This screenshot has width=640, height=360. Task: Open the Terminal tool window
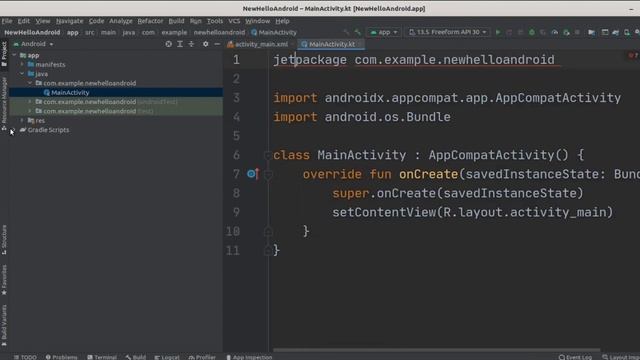pyautogui.click(x=102, y=357)
